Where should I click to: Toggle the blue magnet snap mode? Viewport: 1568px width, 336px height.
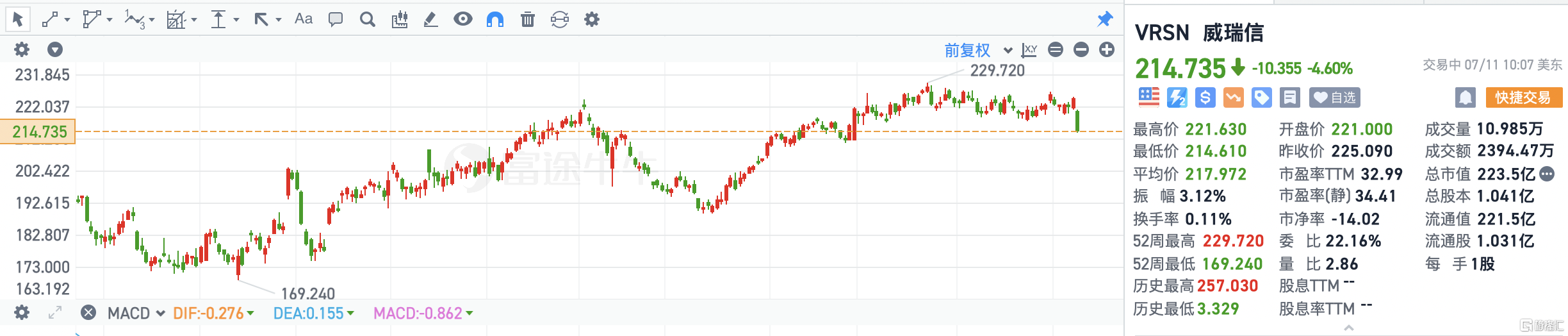pyautogui.click(x=495, y=20)
